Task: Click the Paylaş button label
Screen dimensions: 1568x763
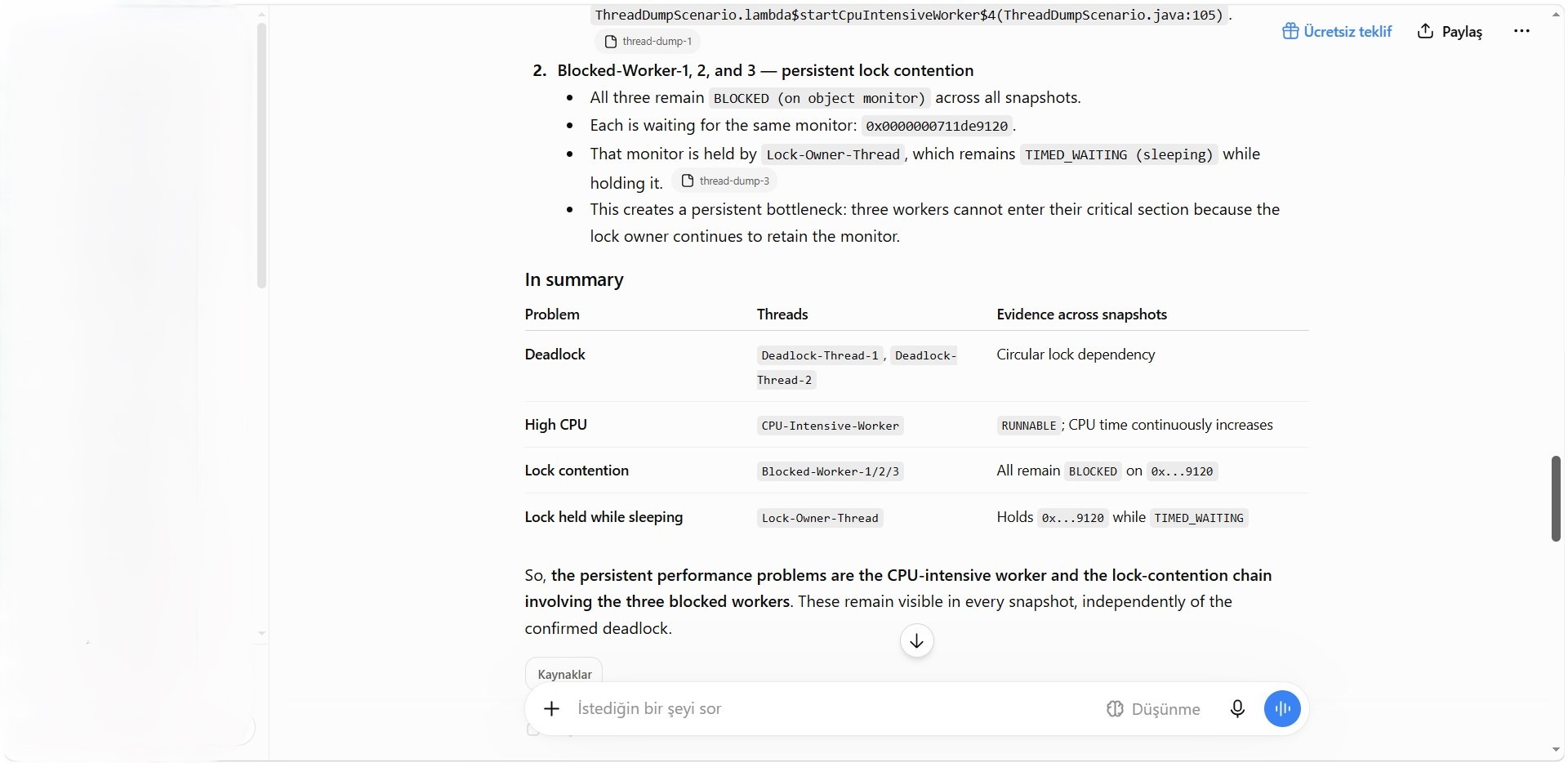Action: [1462, 32]
